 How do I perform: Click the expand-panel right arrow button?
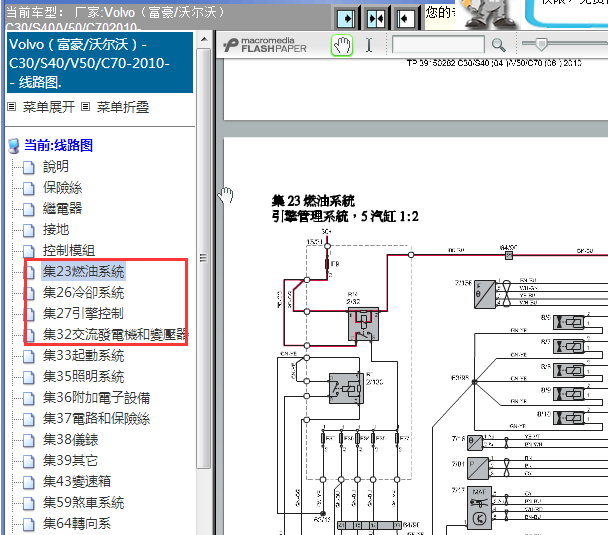click(346, 18)
